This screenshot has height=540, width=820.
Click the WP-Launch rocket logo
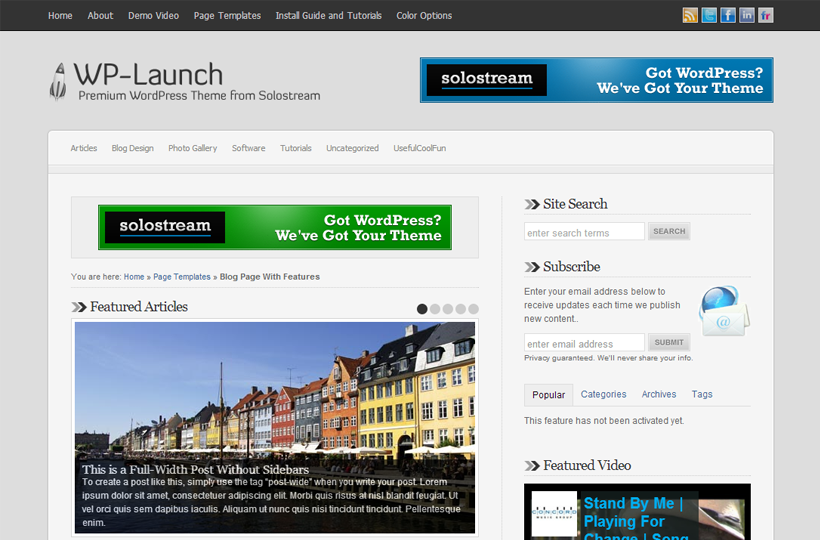tap(59, 81)
